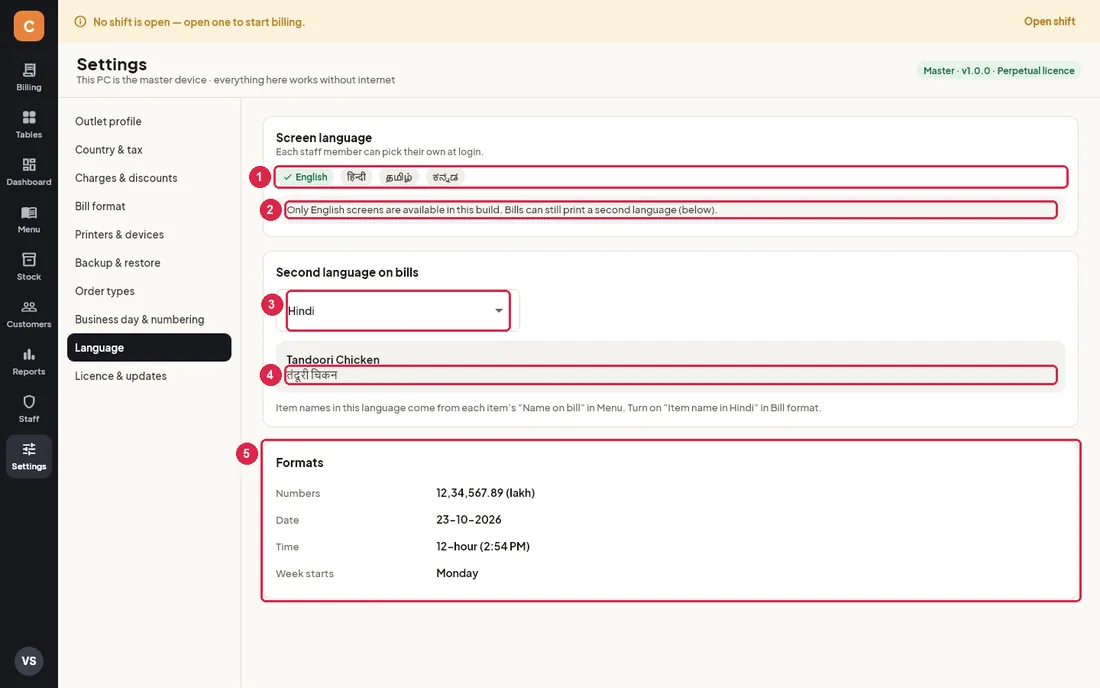The image size is (1100, 688).
Task: Open Charges & discounts settings tab
Action: (149, 178)
